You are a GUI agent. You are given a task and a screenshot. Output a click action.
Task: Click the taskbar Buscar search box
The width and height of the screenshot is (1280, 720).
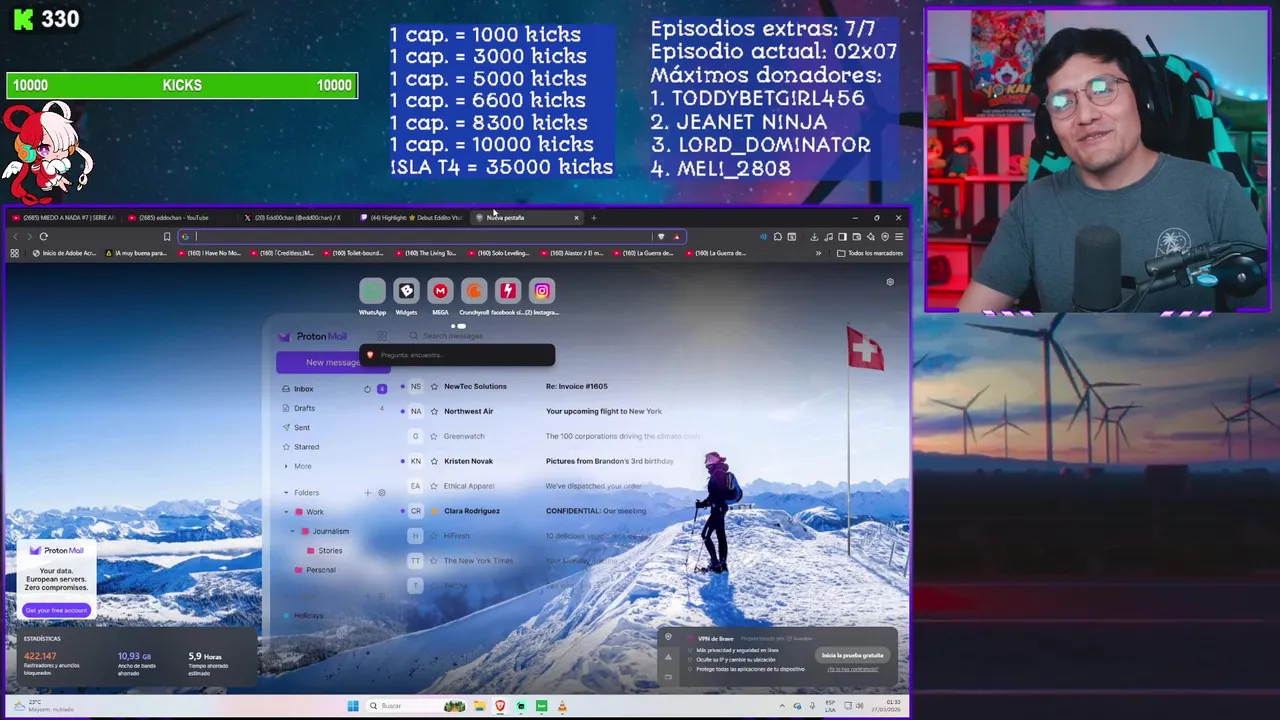416,706
